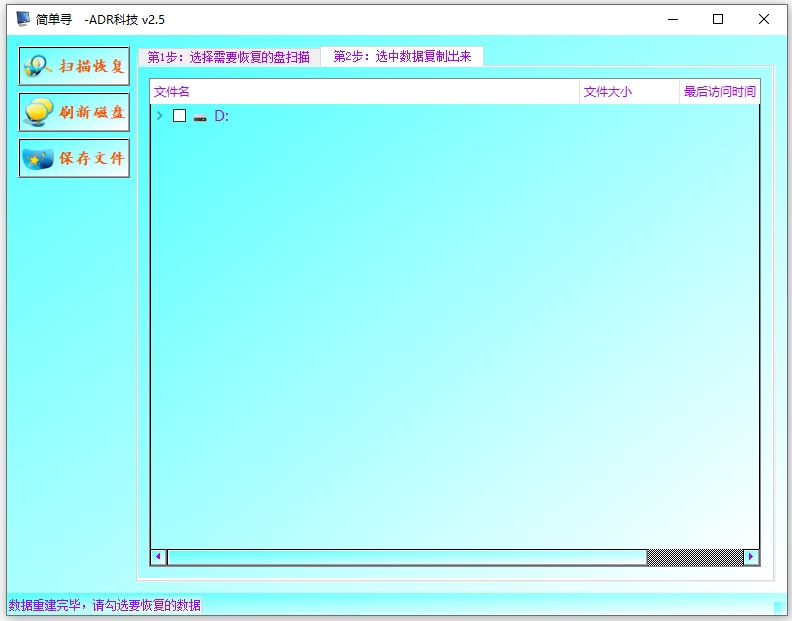Viewport: 792px width, 621px height.
Task: Select the 第2步 选中数据复制出来 tab
Action: (402, 57)
